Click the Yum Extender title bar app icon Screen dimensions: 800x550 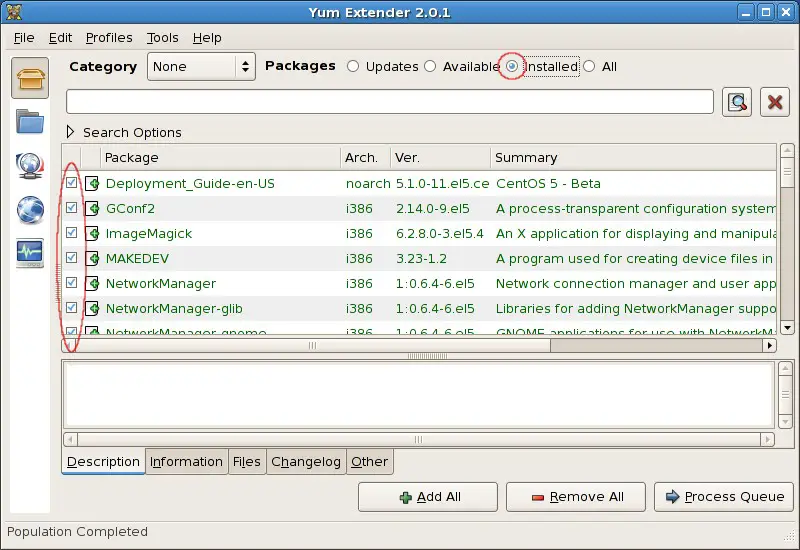pyautogui.click(x=14, y=12)
